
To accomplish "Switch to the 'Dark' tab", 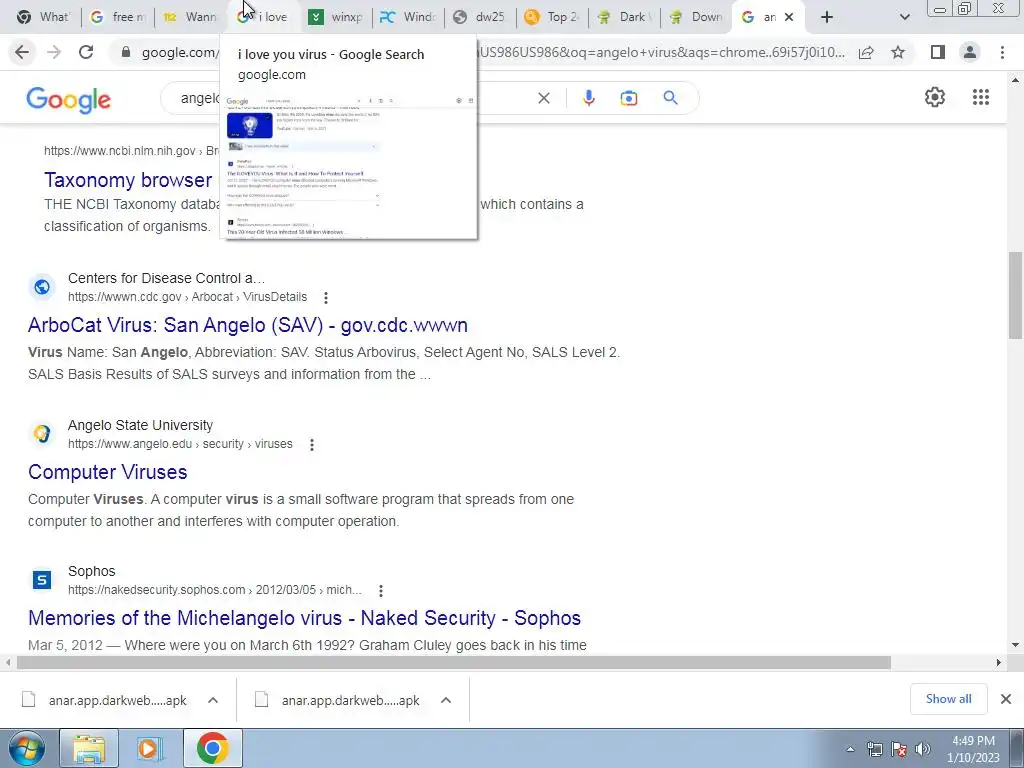I will (625, 17).
